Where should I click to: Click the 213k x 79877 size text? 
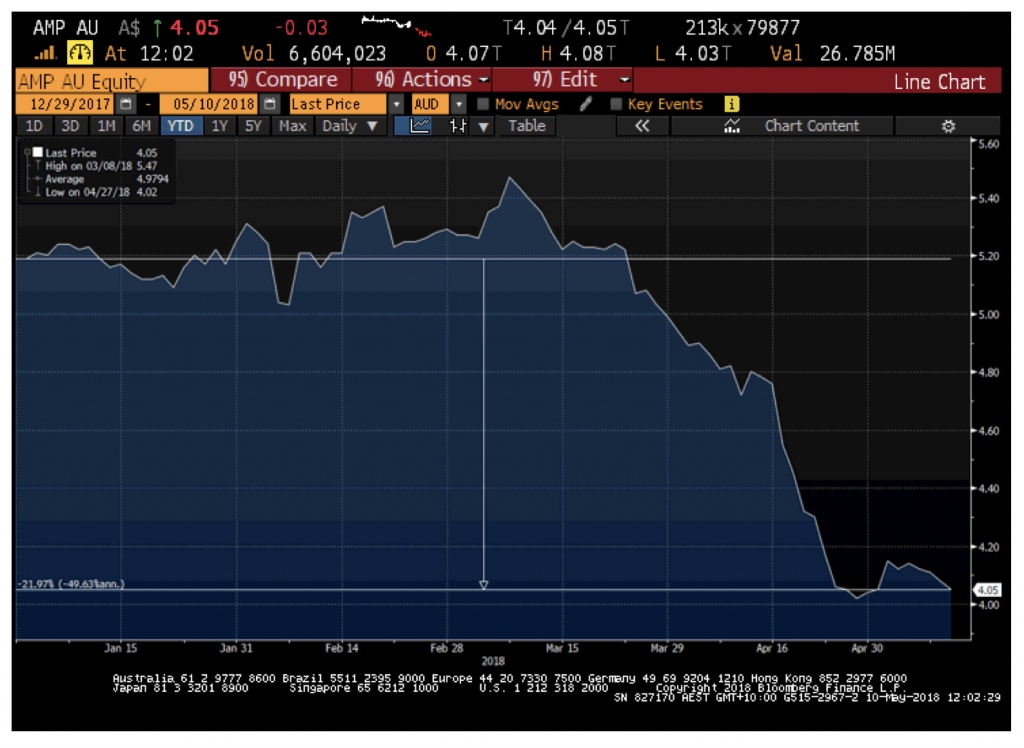pos(742,28)
